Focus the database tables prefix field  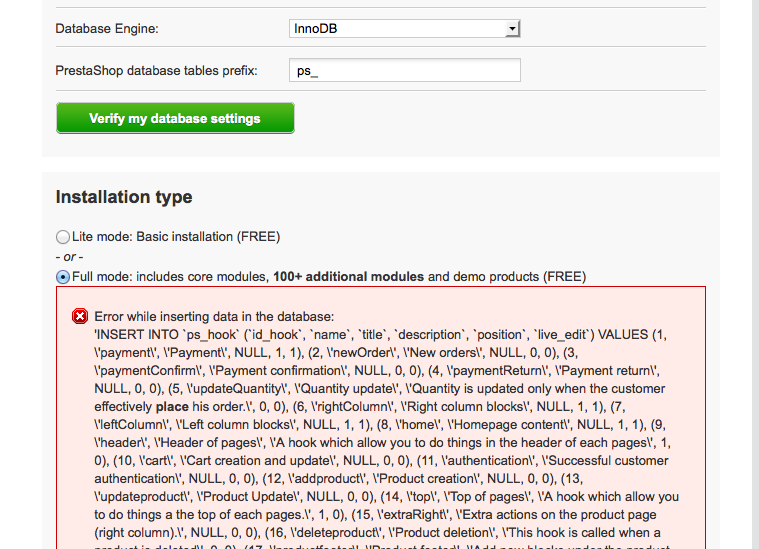404,70
